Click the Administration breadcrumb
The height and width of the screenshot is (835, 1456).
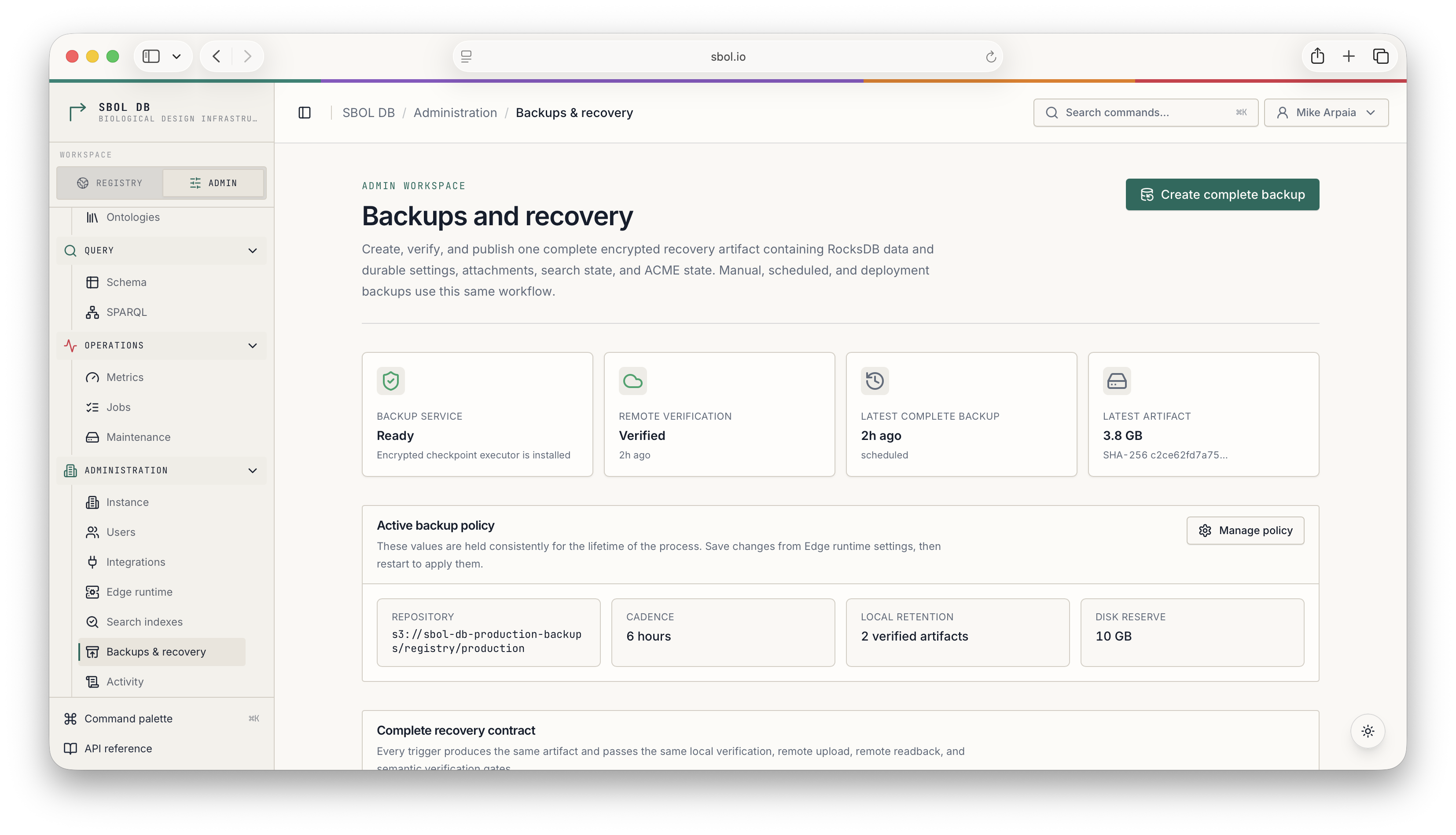pyautogui.click(x=455, y=113)
